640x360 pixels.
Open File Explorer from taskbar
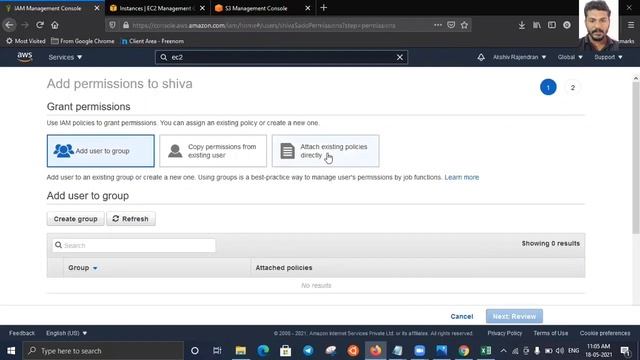point(240,351)
